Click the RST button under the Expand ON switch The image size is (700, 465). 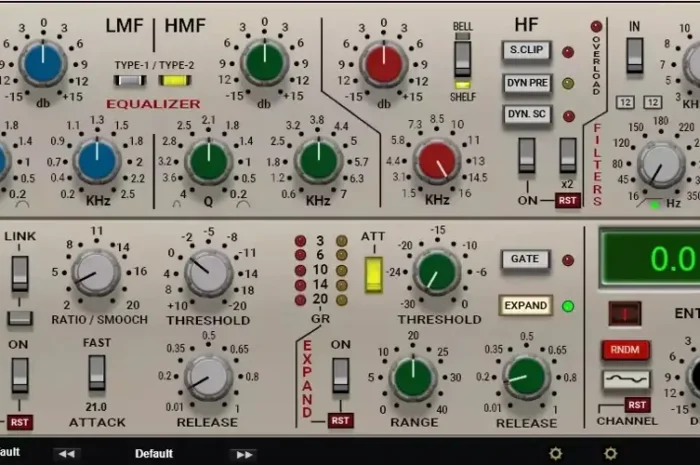tap(341, 420)
